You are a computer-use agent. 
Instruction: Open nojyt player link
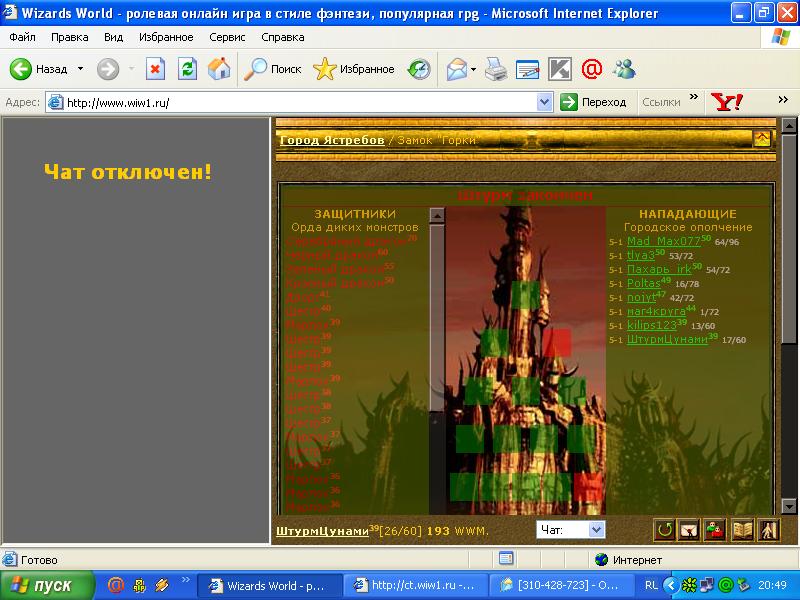pos(641,297)
